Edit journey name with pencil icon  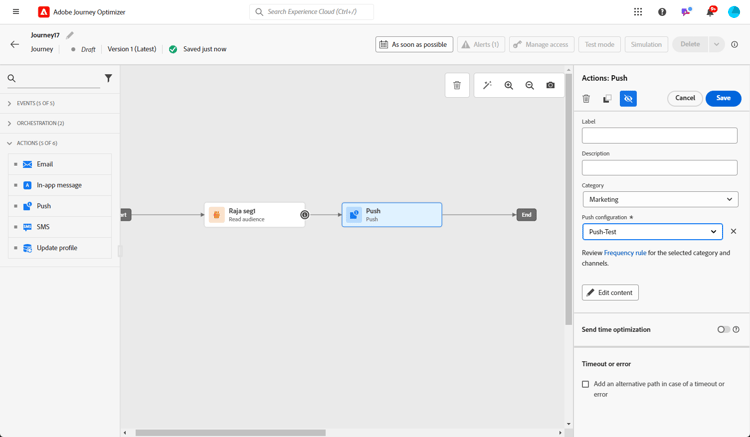coord(70,35)
